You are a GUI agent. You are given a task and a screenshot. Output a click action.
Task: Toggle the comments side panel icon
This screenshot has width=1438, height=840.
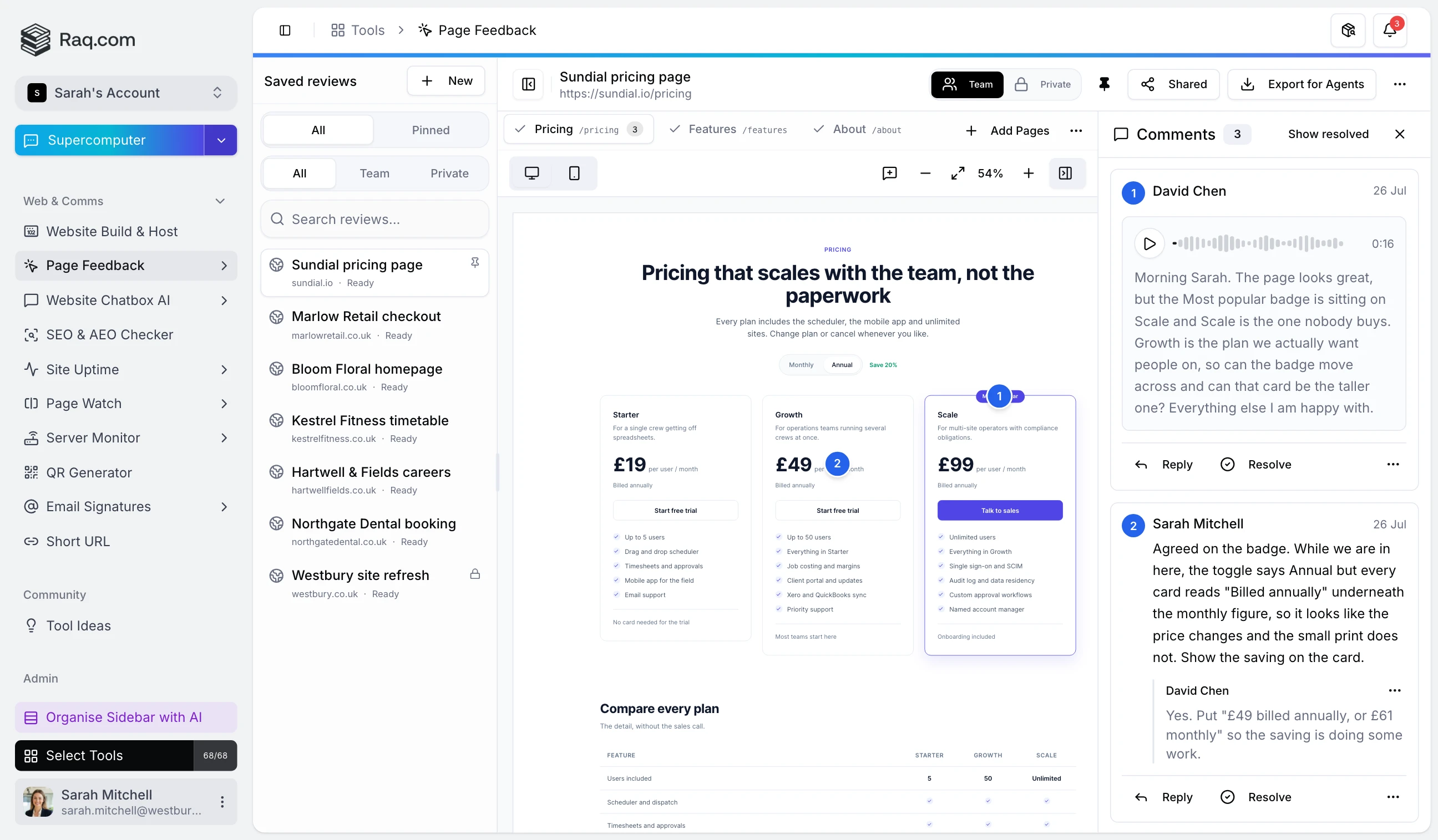[1065, 174]
